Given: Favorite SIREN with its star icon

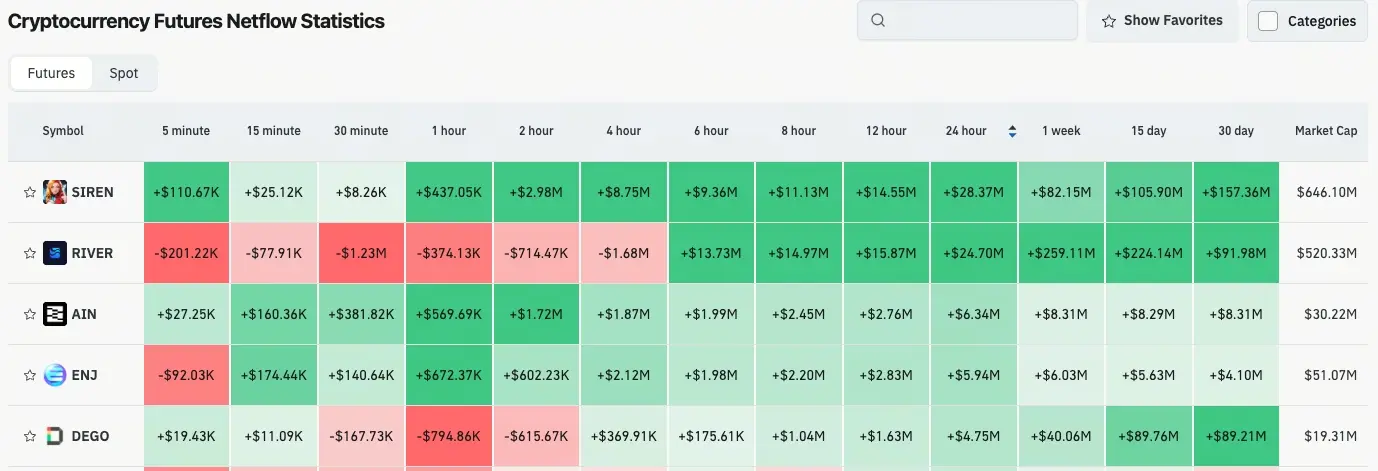Looking at the screenshot, I should click(30, 192).
